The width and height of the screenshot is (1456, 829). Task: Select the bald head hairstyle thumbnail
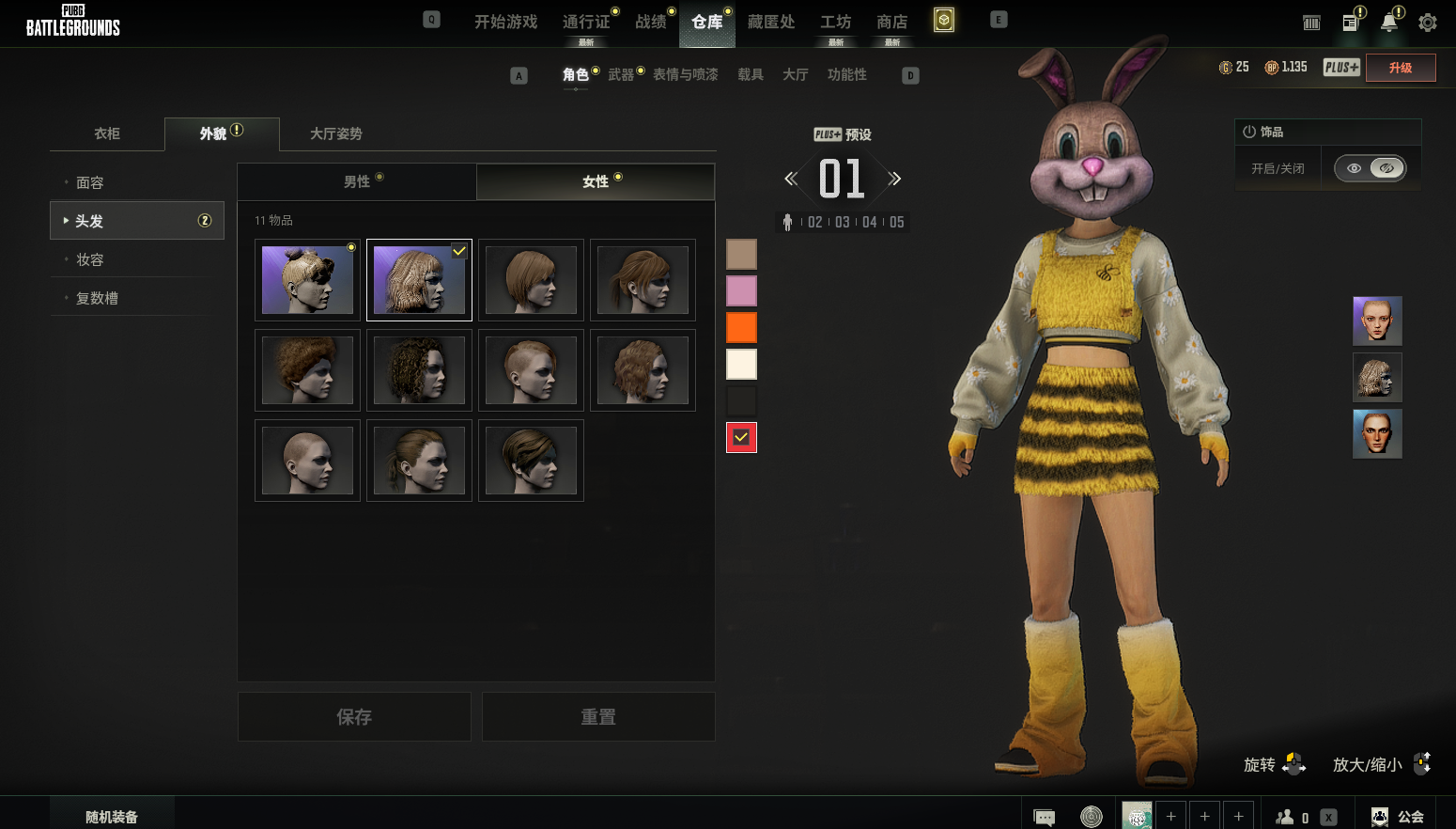pyautogui.click(x=307, y=461)
